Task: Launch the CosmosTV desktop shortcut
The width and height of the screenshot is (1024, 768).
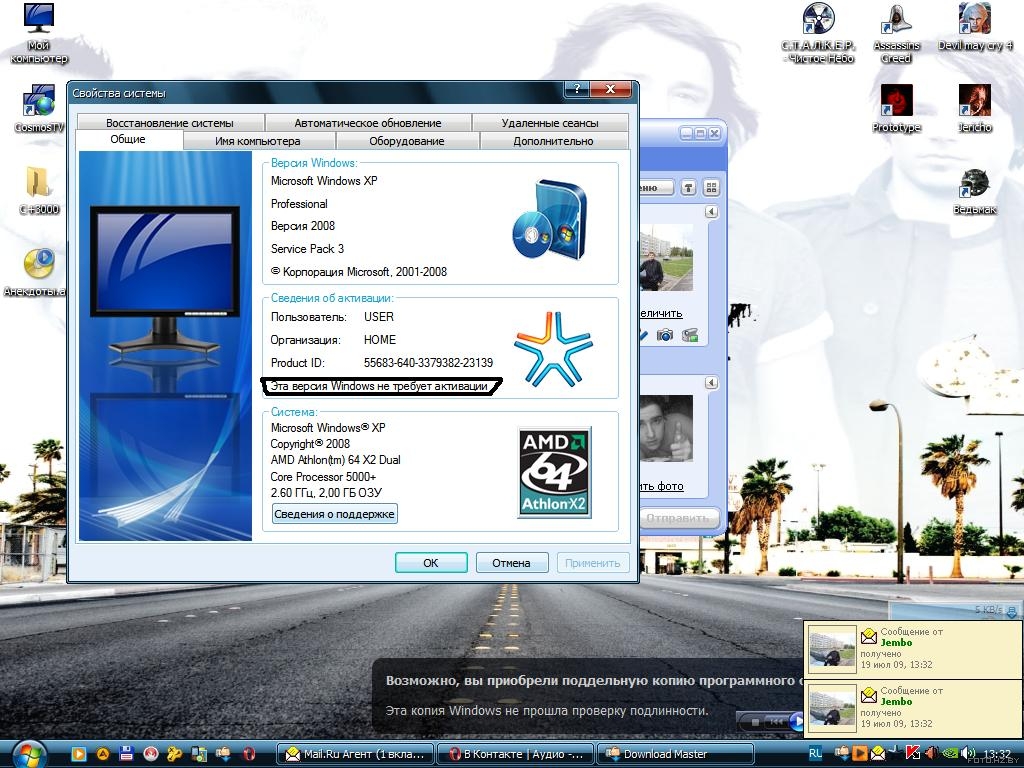Action: point(39,109)
